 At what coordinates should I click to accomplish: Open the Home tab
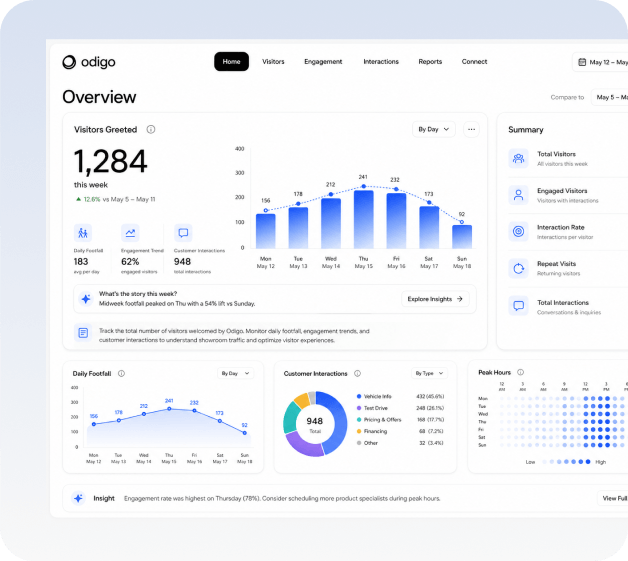231,62
